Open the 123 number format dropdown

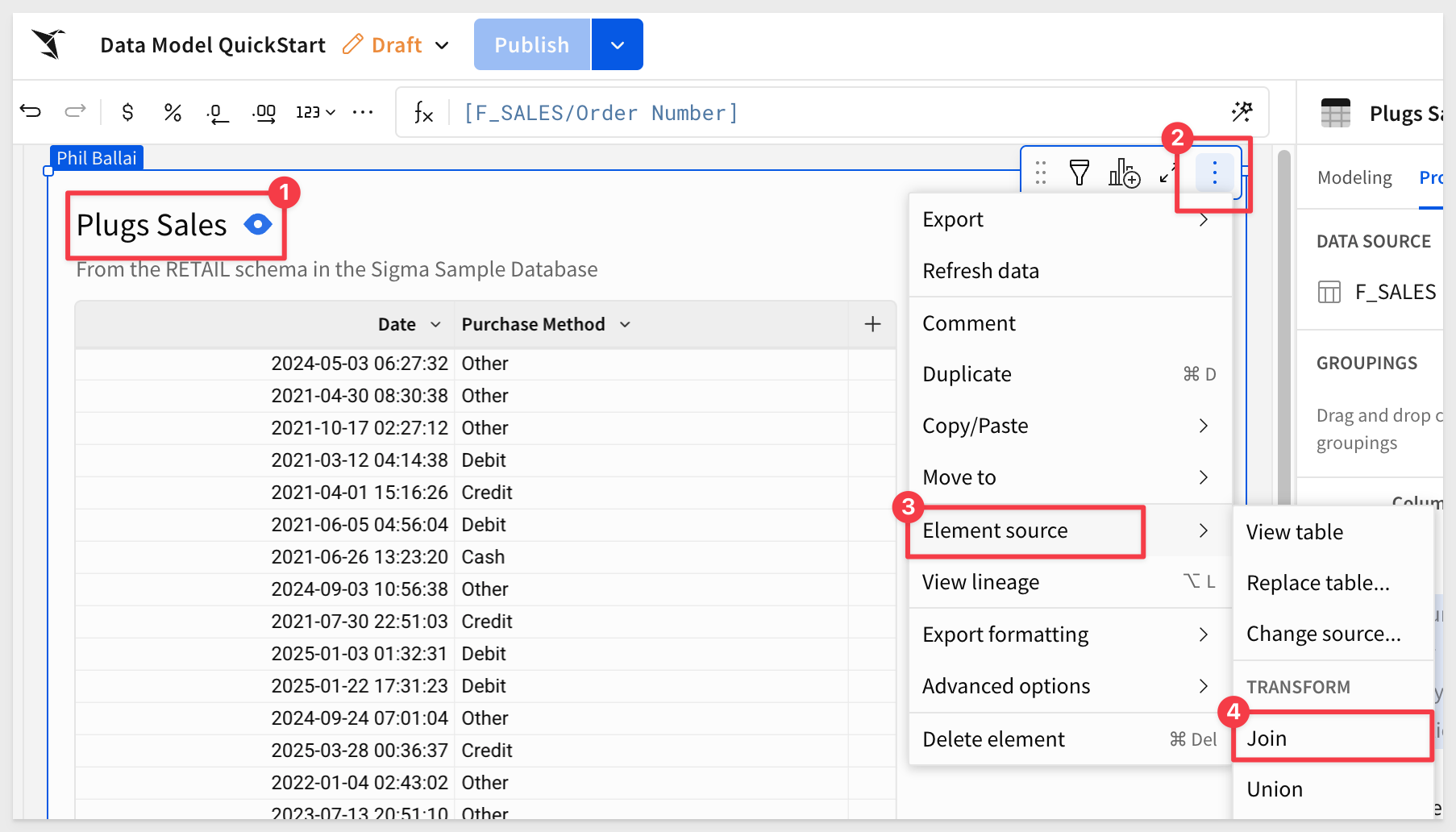(315, 112)
